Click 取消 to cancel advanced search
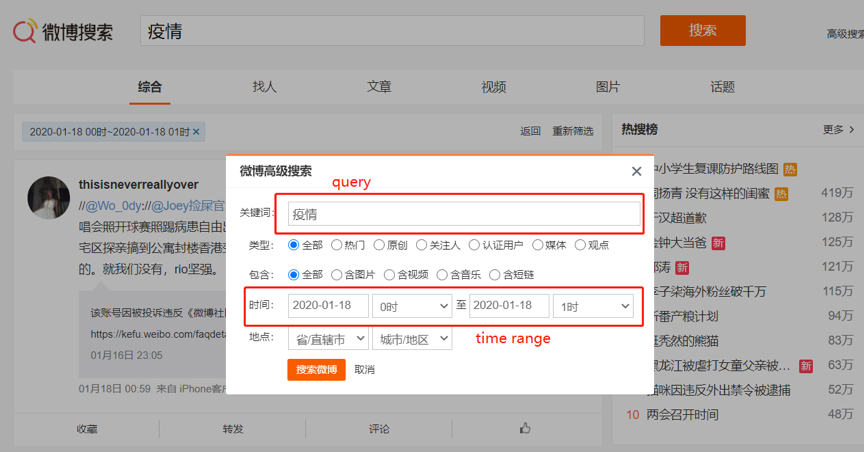 (x=364, y=369)
